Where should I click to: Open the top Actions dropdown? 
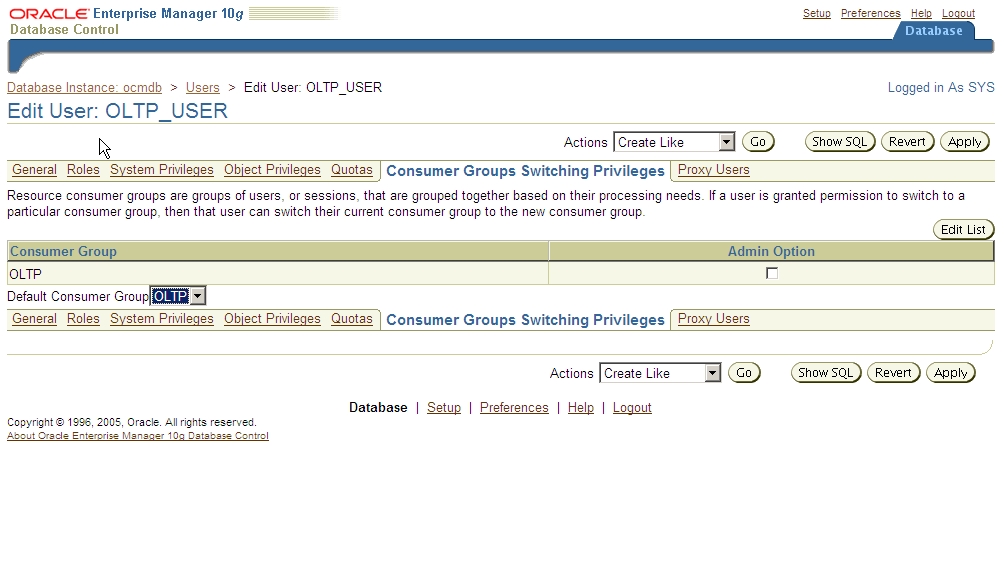pyautogui.click(x=674, y=142)
